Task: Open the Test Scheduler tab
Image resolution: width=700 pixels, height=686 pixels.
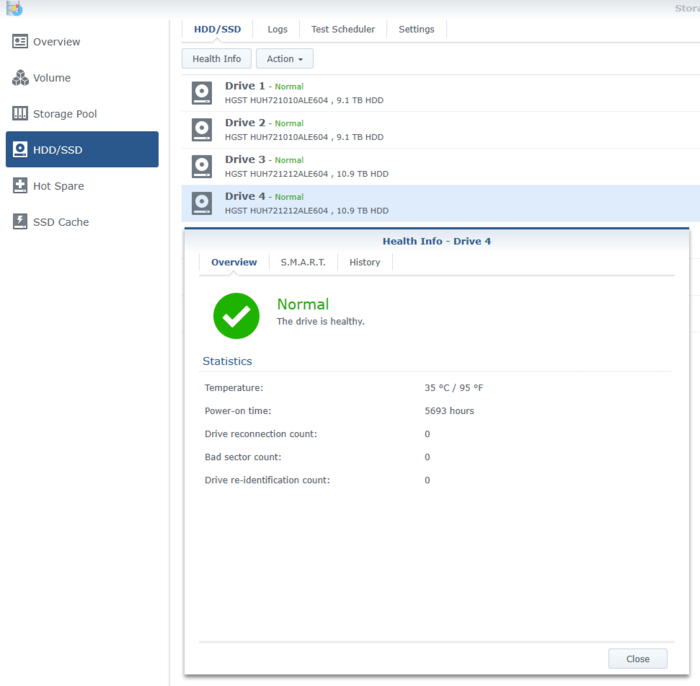Action: click(x=343, y=29)
